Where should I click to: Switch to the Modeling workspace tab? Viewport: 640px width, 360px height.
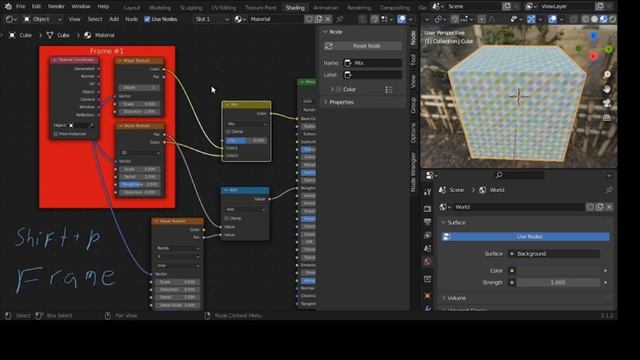[x=160, y=8]
